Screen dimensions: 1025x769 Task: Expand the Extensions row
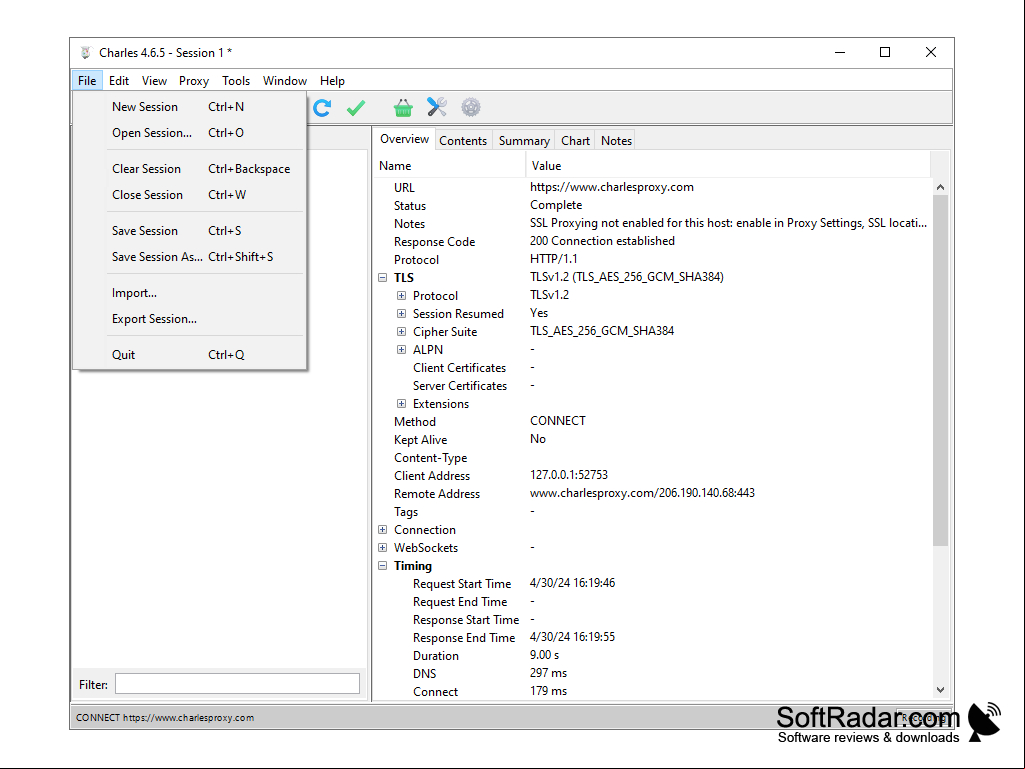401,403
